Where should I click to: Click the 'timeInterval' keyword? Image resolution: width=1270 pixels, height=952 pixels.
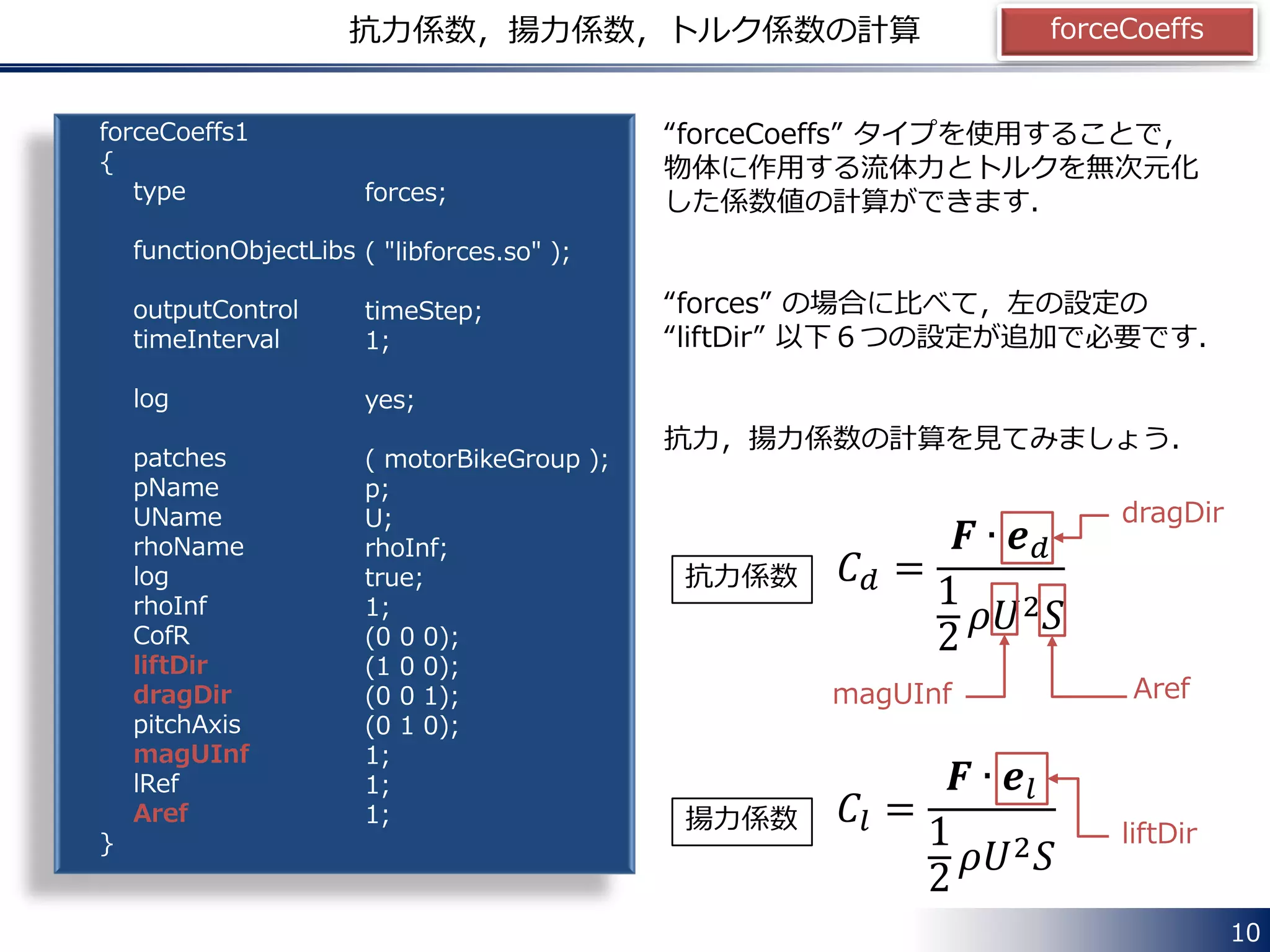click(206, 340)
